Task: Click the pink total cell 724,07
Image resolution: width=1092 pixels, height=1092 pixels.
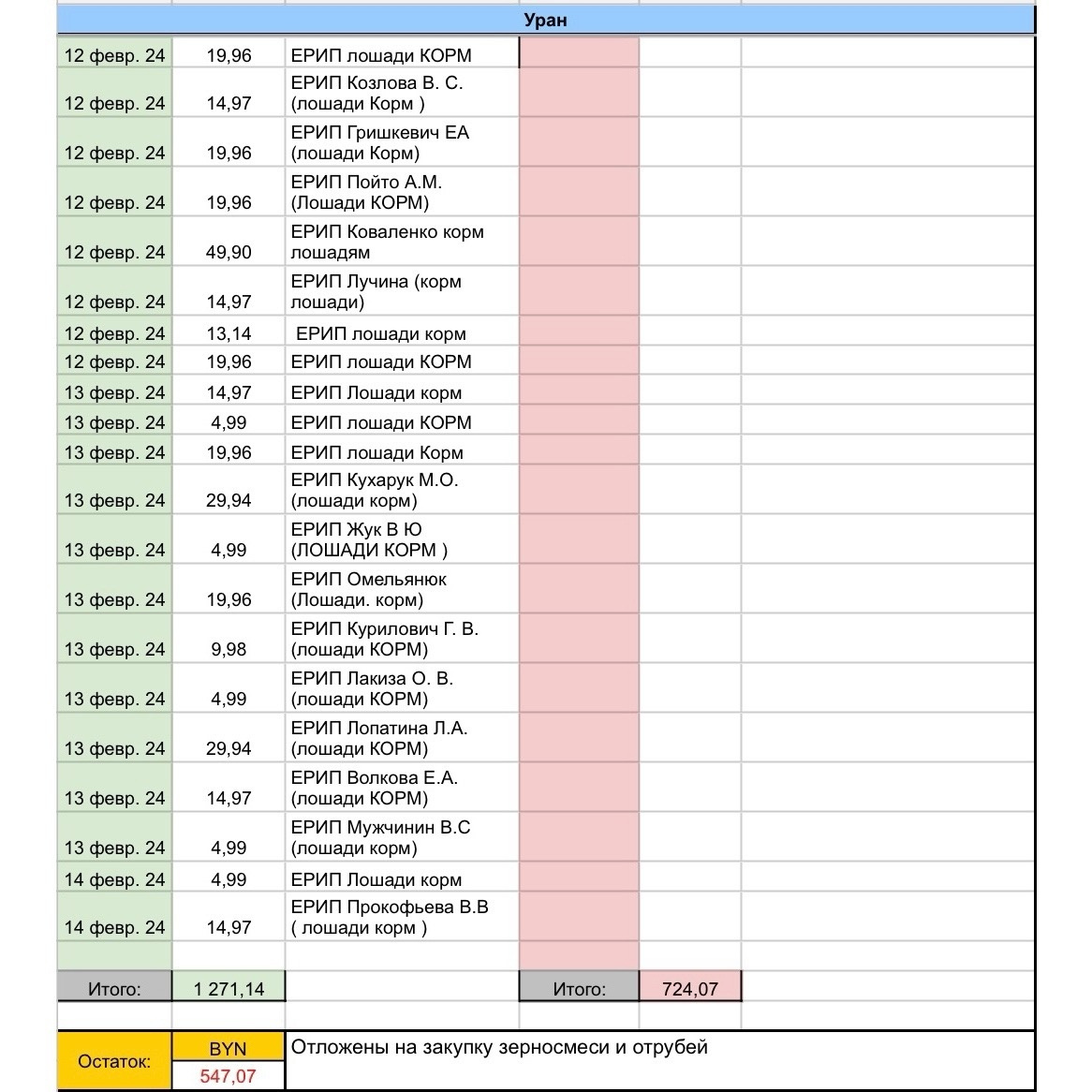Action: click(x=689, y=988)
